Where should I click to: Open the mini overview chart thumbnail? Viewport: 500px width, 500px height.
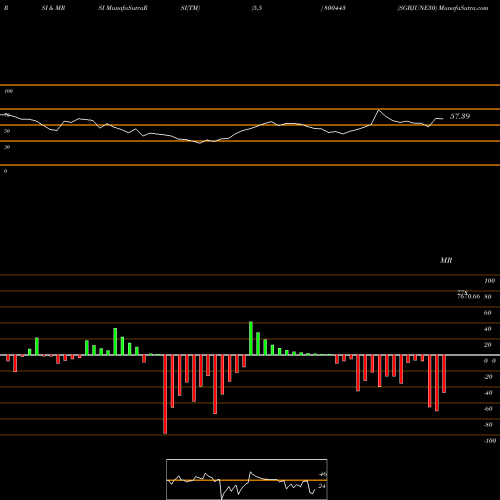247,479
